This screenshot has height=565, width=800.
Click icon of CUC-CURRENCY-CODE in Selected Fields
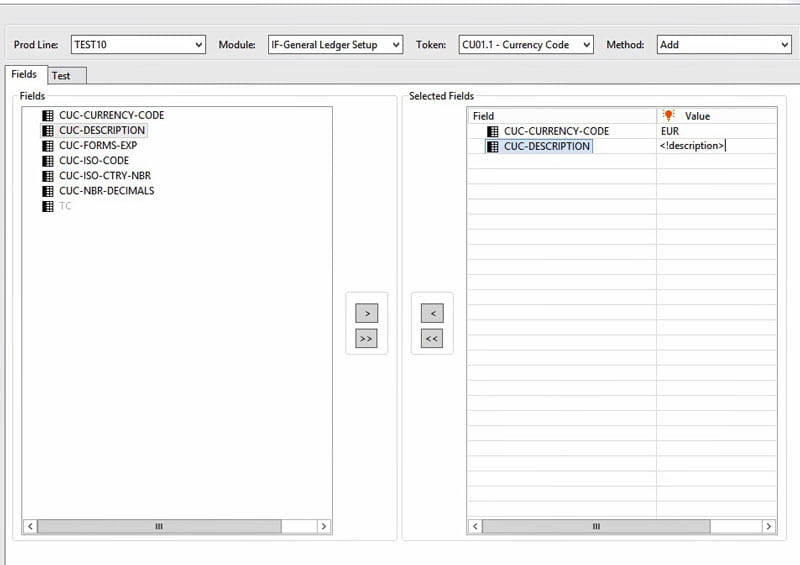492,132
